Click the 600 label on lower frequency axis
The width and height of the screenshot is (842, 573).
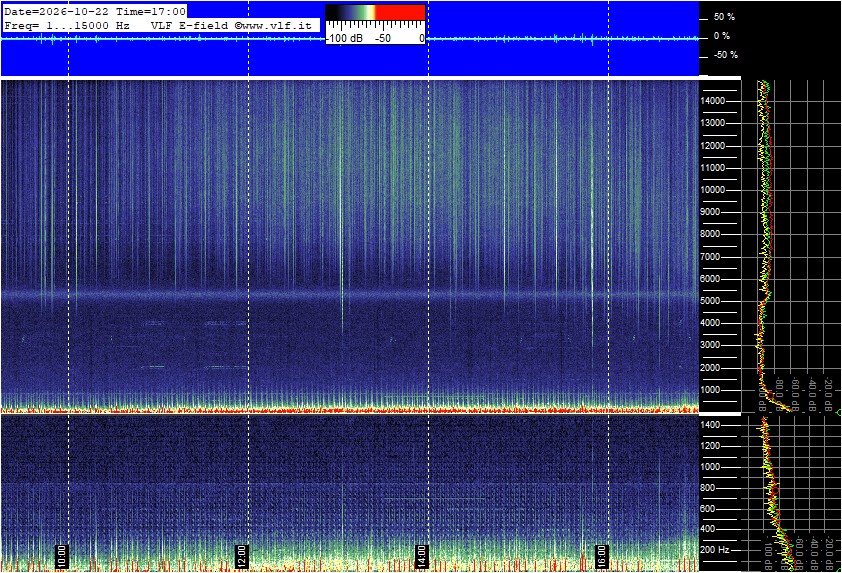tap(708, 509)
